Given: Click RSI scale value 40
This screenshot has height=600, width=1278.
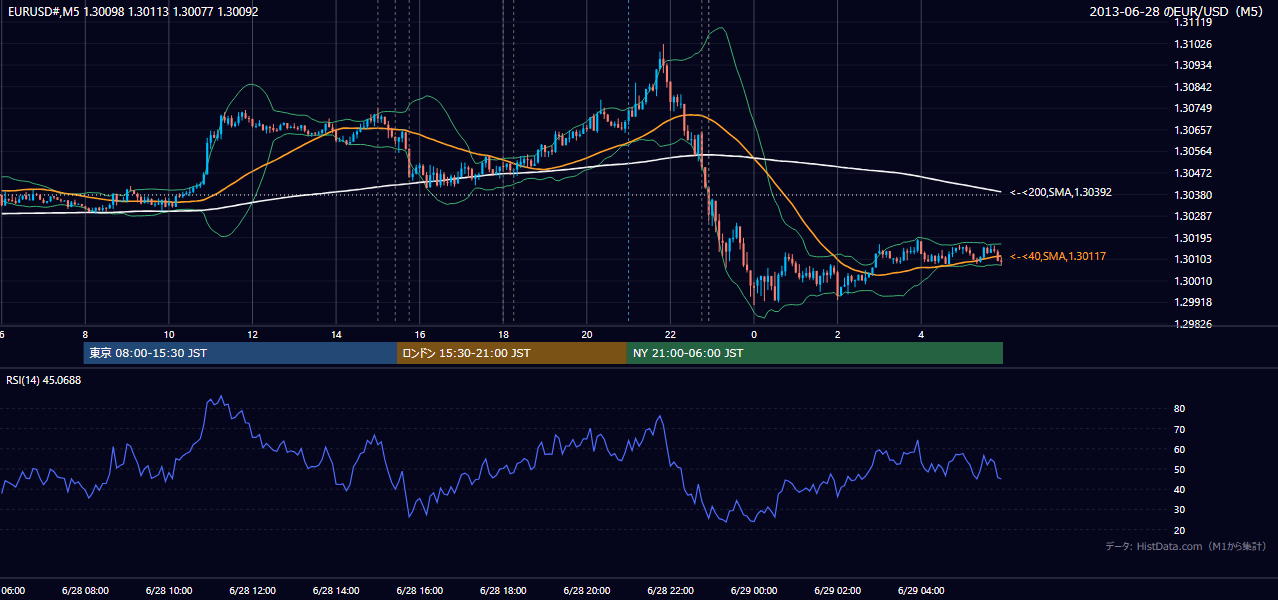Looking at the screenshot, I should [1180, 489].
